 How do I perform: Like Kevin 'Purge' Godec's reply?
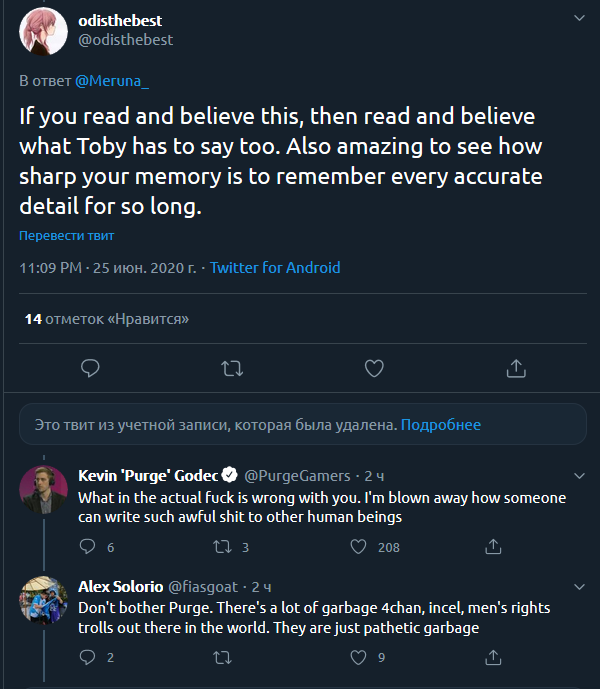click(358, 547)
